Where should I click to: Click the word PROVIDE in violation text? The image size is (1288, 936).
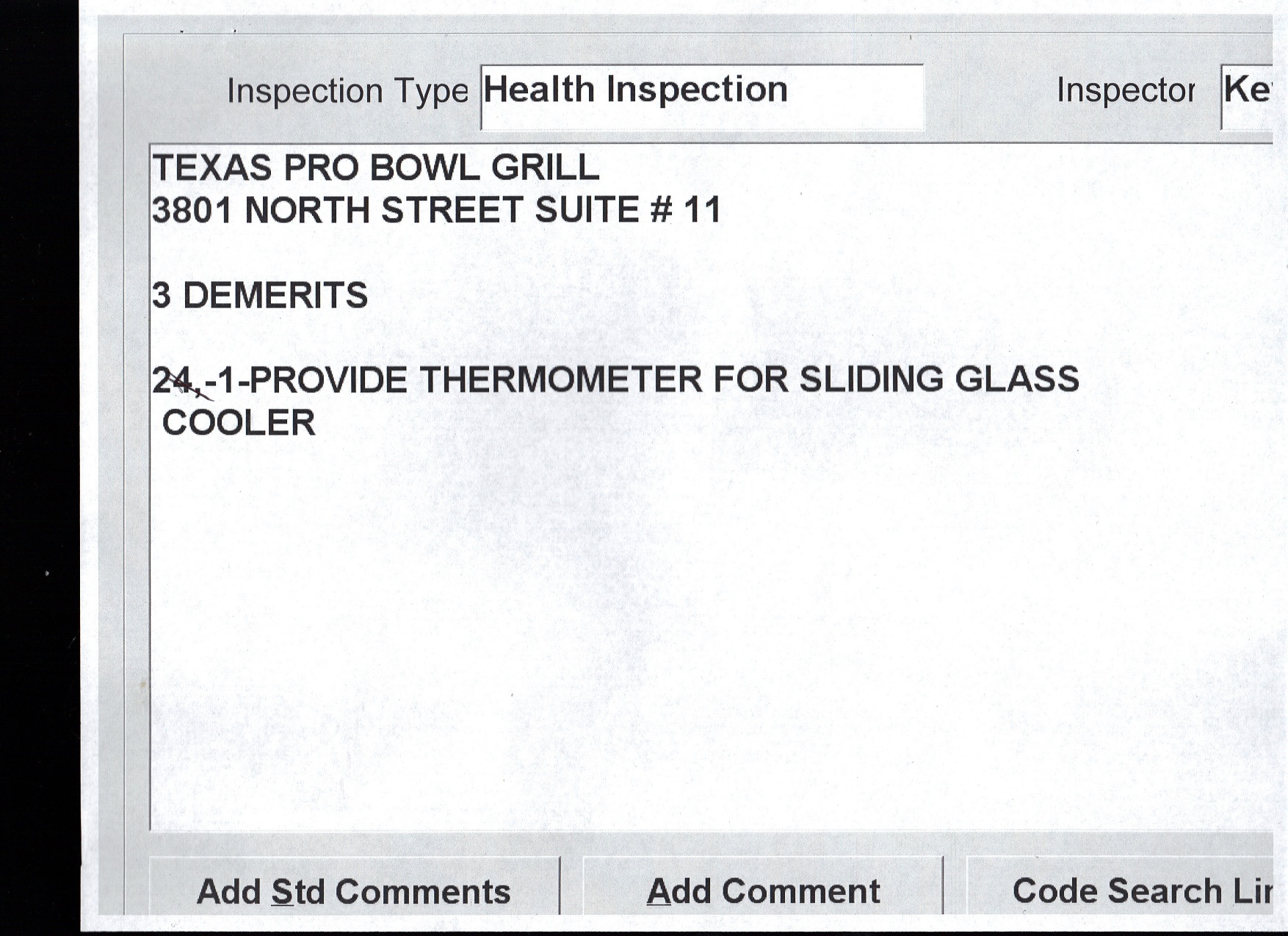coord(328,381)
